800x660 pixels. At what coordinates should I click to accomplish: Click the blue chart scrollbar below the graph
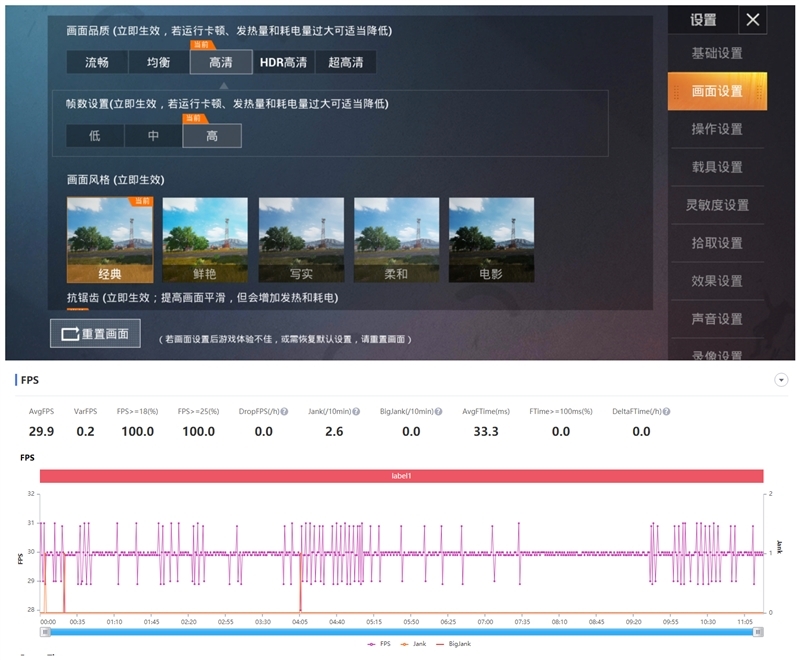(x=400, y=630)
